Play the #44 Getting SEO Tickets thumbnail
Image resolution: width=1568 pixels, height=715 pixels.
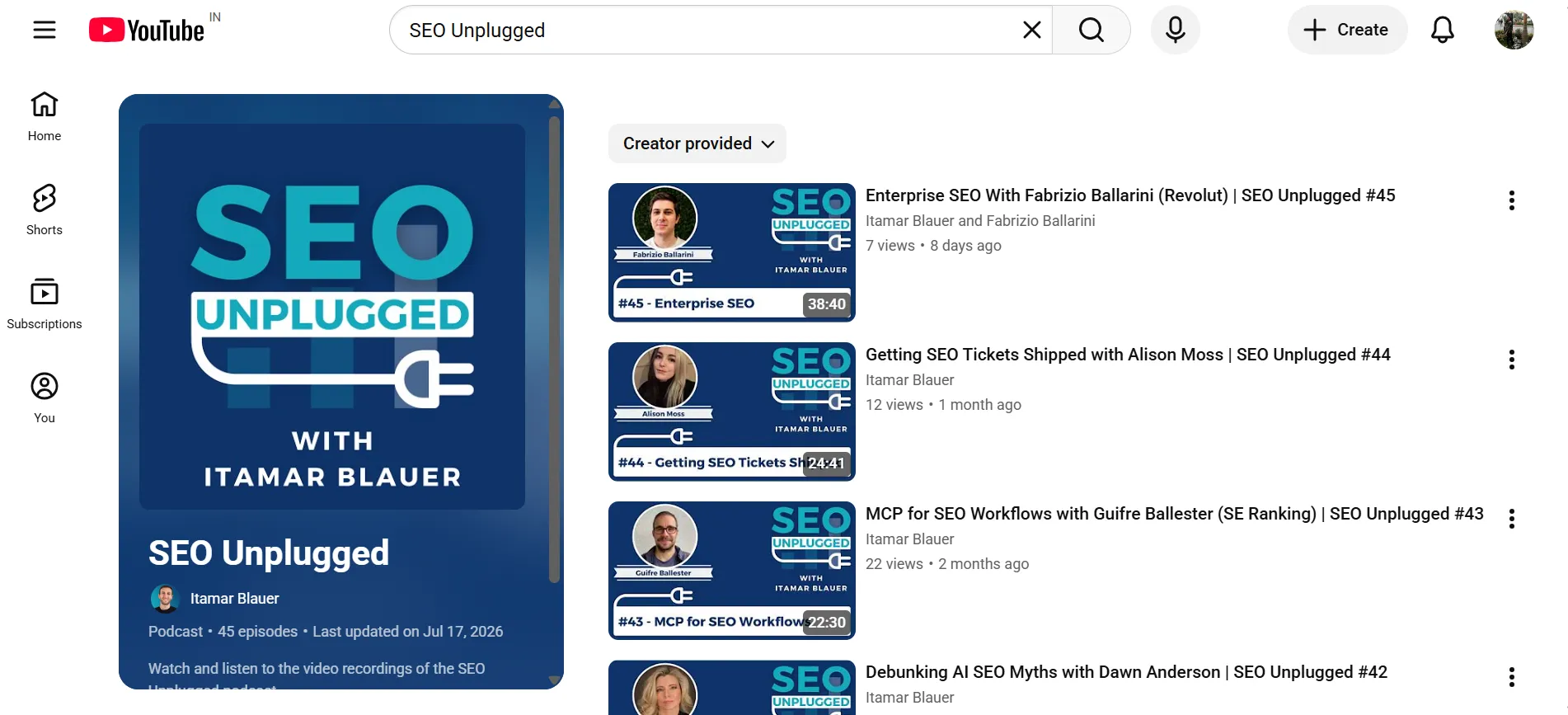pos(732,412)
